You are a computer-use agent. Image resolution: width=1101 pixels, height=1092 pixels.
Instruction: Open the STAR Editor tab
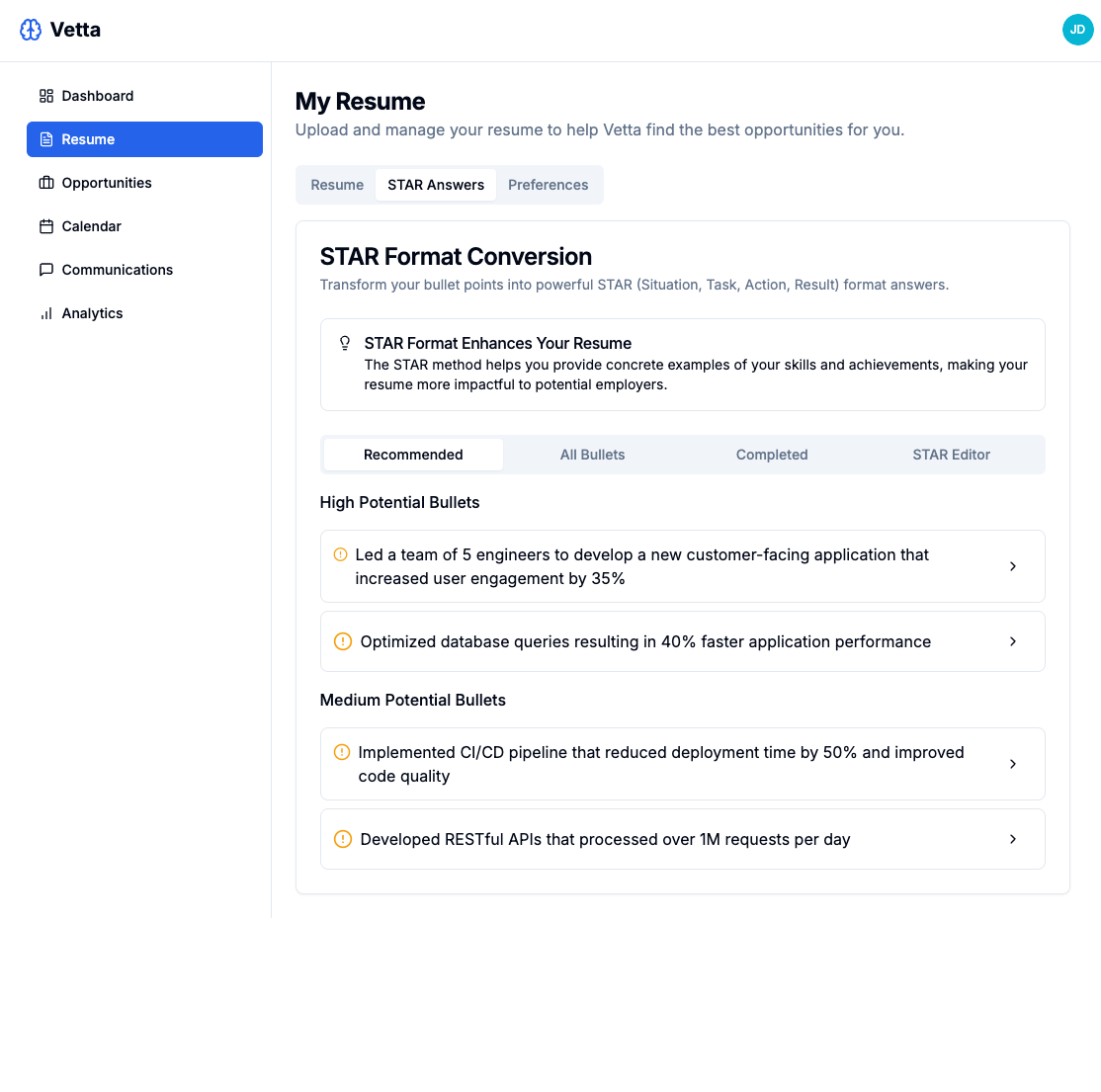click(951, 455)
